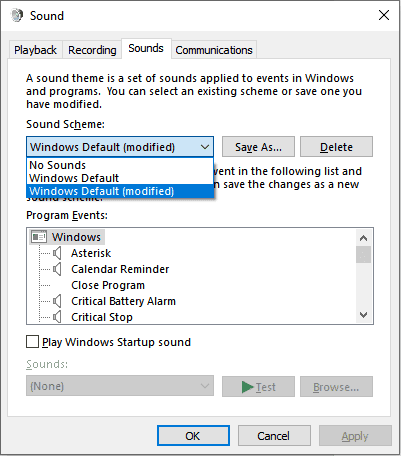
Task: Open the Communications tab
Action: pos(214,50)
